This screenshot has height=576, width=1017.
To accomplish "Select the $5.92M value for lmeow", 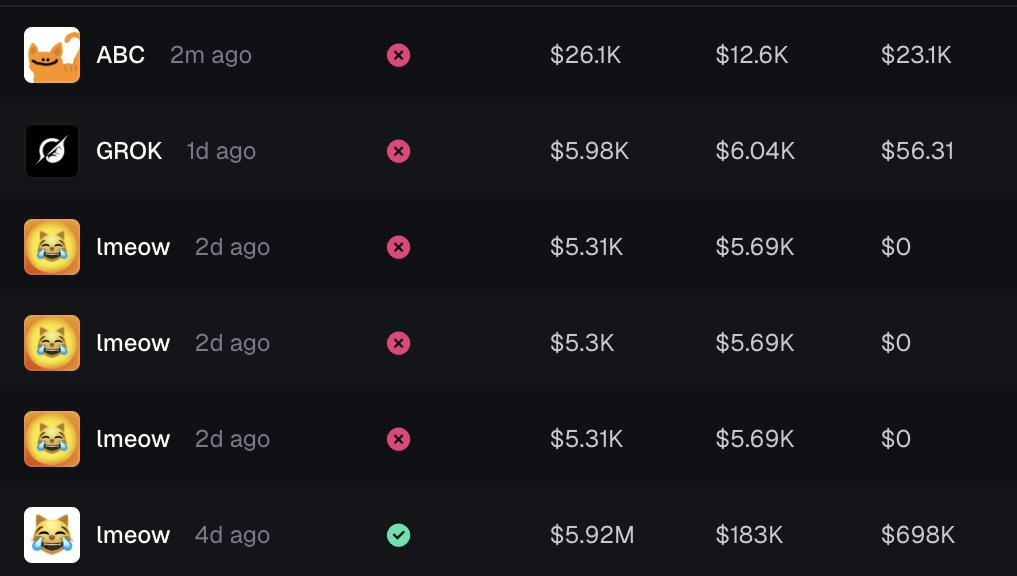I will pyautogui.click(x=592, y=535).
